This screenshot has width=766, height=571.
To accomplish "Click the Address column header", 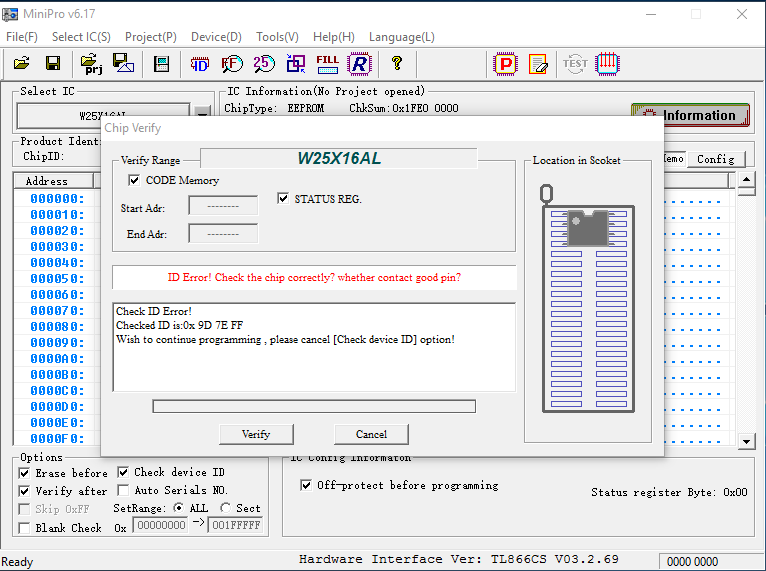I will (x=53, y=181).
